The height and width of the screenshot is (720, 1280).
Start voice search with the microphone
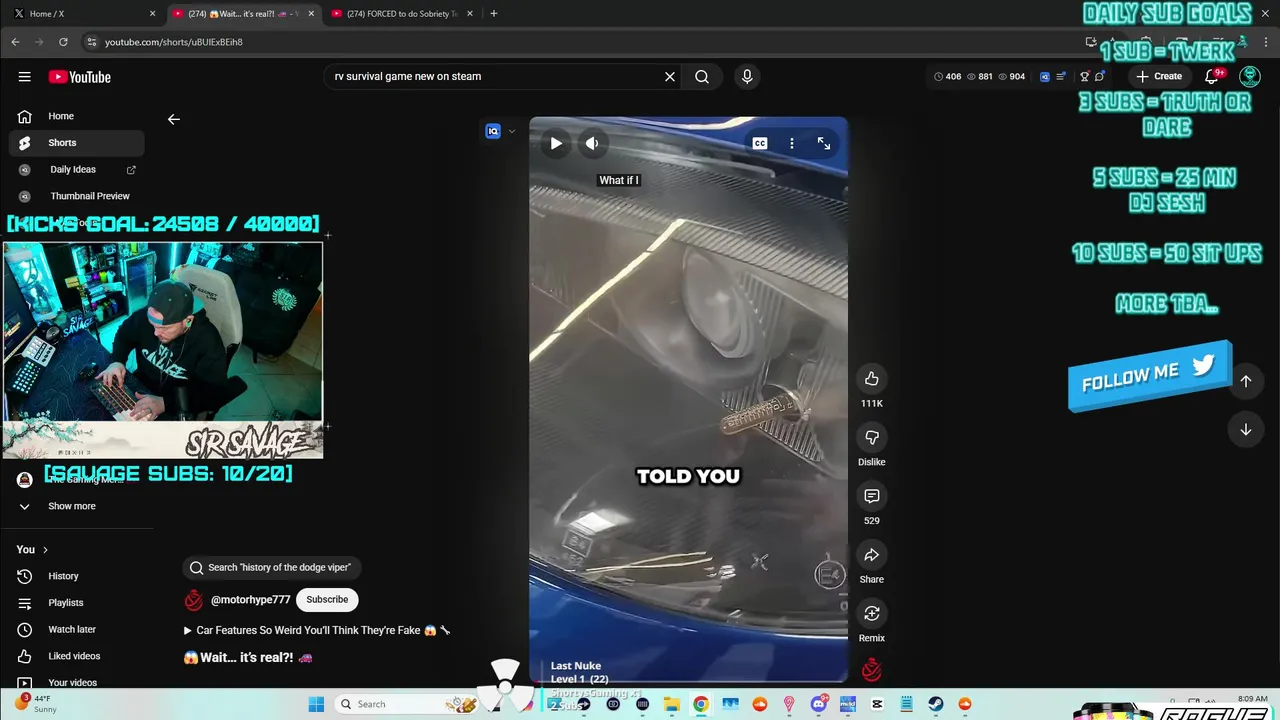pos(747,76)
